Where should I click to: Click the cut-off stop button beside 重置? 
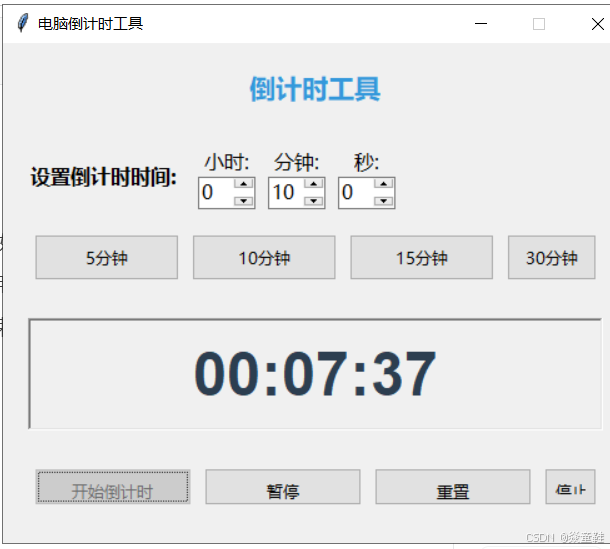(x=570, y=487)
